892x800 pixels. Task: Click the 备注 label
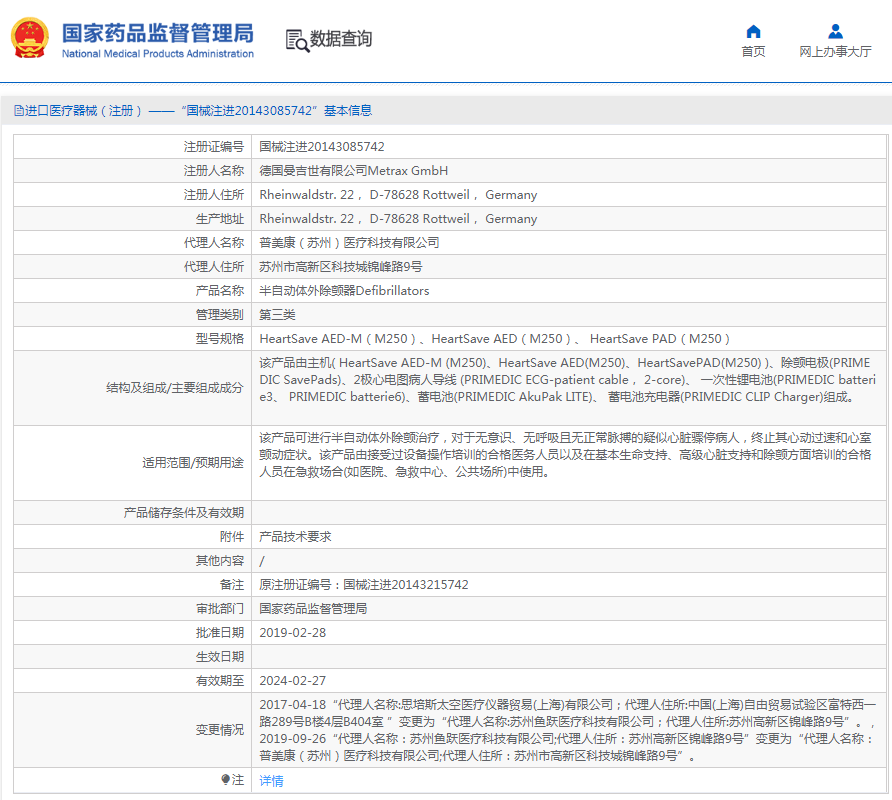pyautogui.click(x=232, y=584)
